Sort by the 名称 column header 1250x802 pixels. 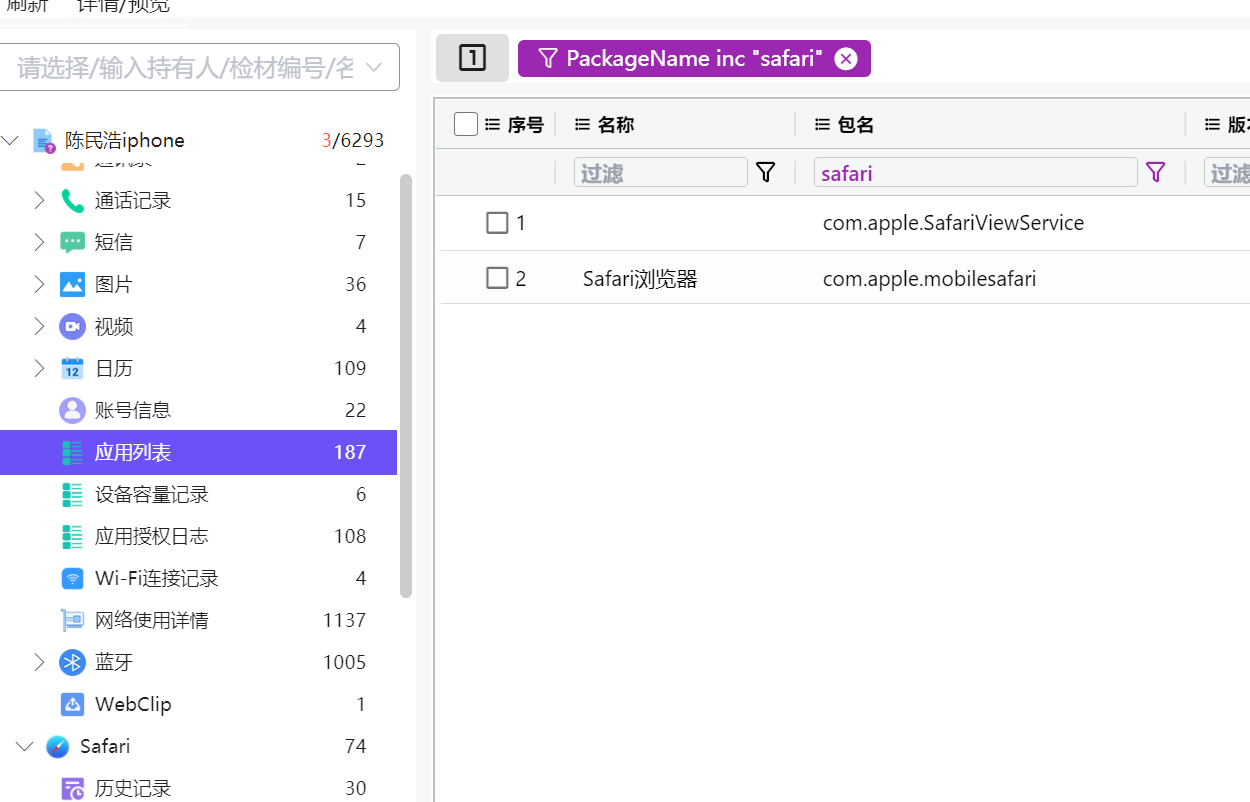pos(616,125)
